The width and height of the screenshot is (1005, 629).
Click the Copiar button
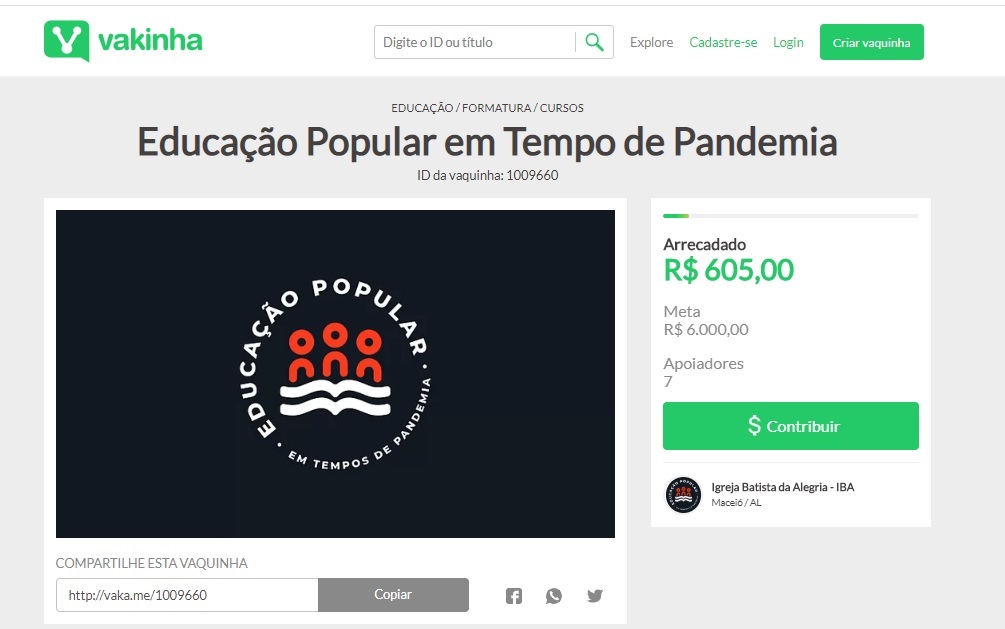tap(393, 594)
